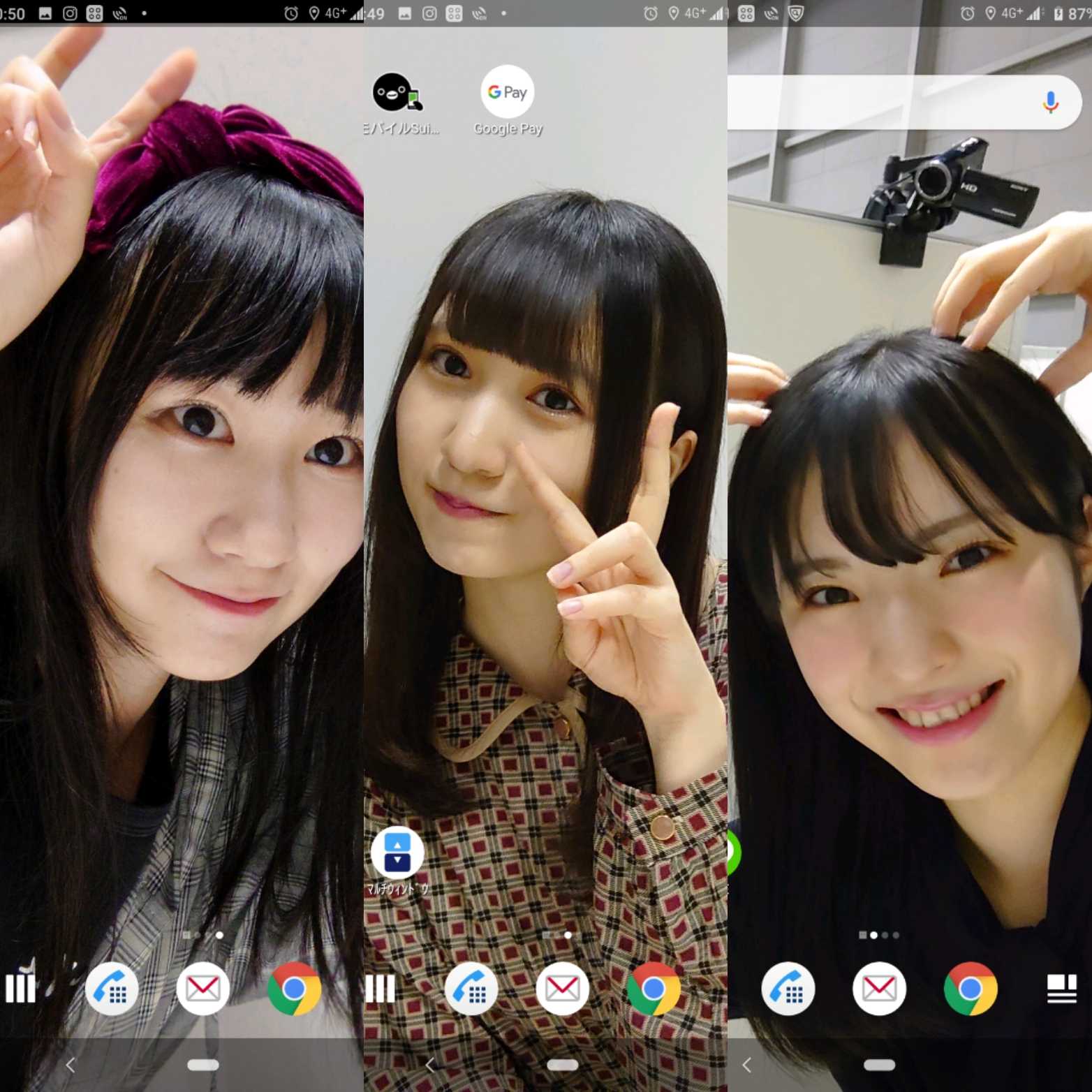Open the Google Pay app

click(x=508, y=91)
